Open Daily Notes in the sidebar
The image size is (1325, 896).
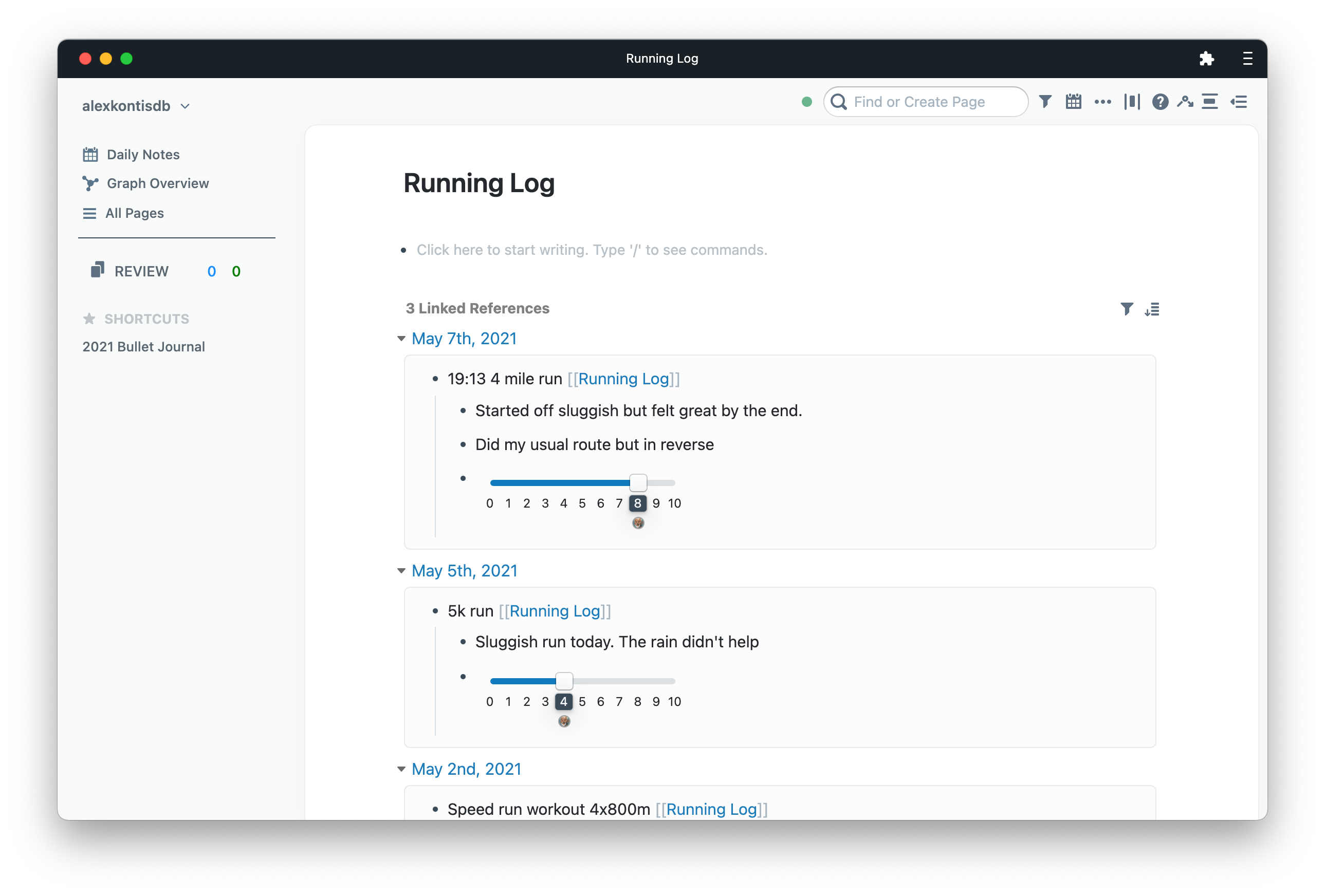click(142, 155)
